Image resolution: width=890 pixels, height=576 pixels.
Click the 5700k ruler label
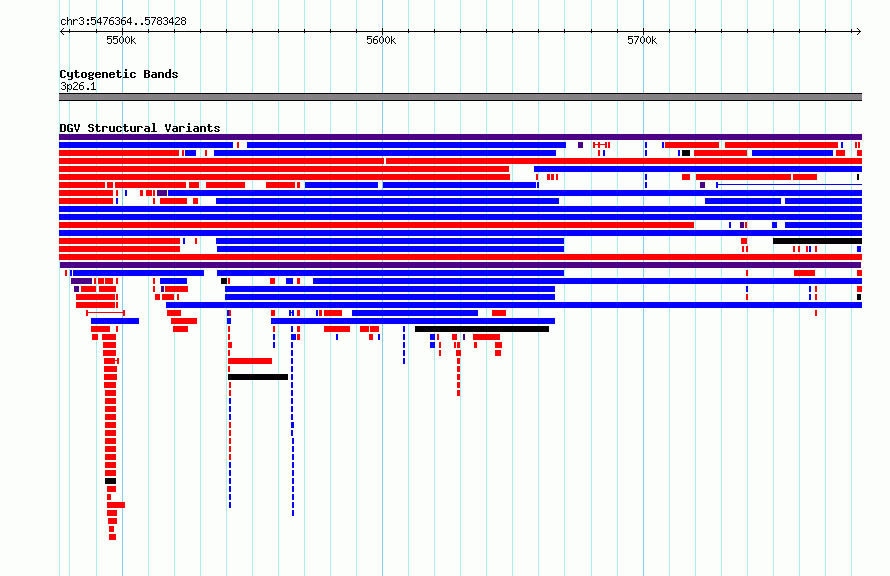642,40
